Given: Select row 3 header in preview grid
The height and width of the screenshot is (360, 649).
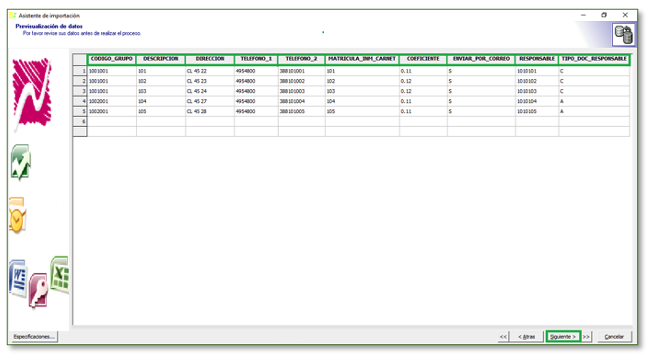Looking at the screenshot, I should (80, 91).
